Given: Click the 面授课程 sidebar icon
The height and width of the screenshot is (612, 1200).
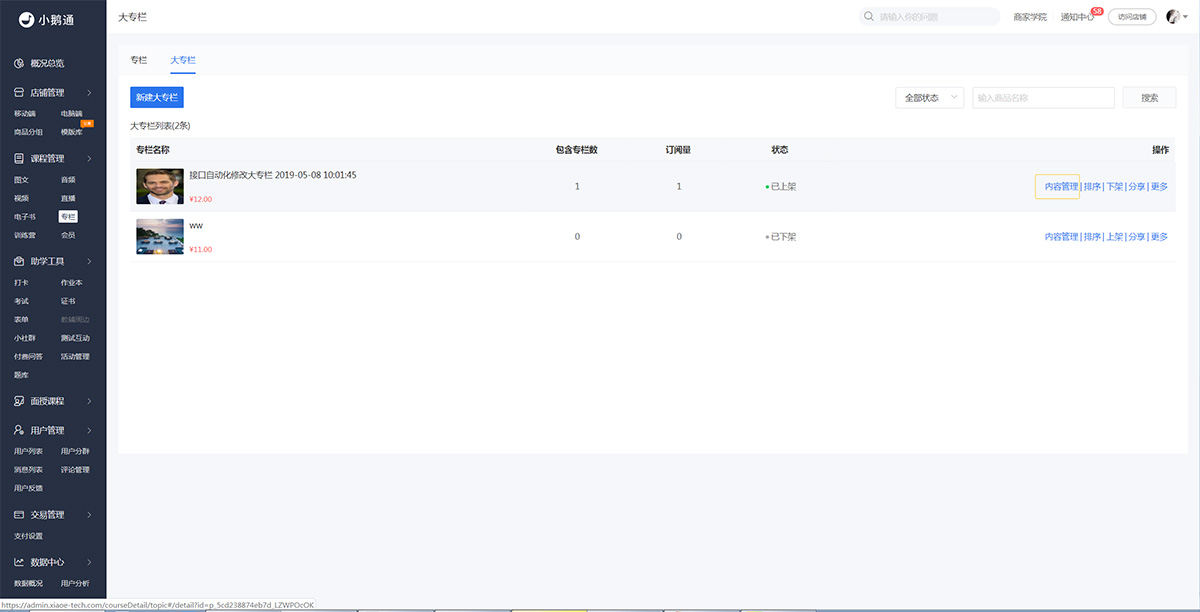Looking at the screenshot, I should click(19, 401).
